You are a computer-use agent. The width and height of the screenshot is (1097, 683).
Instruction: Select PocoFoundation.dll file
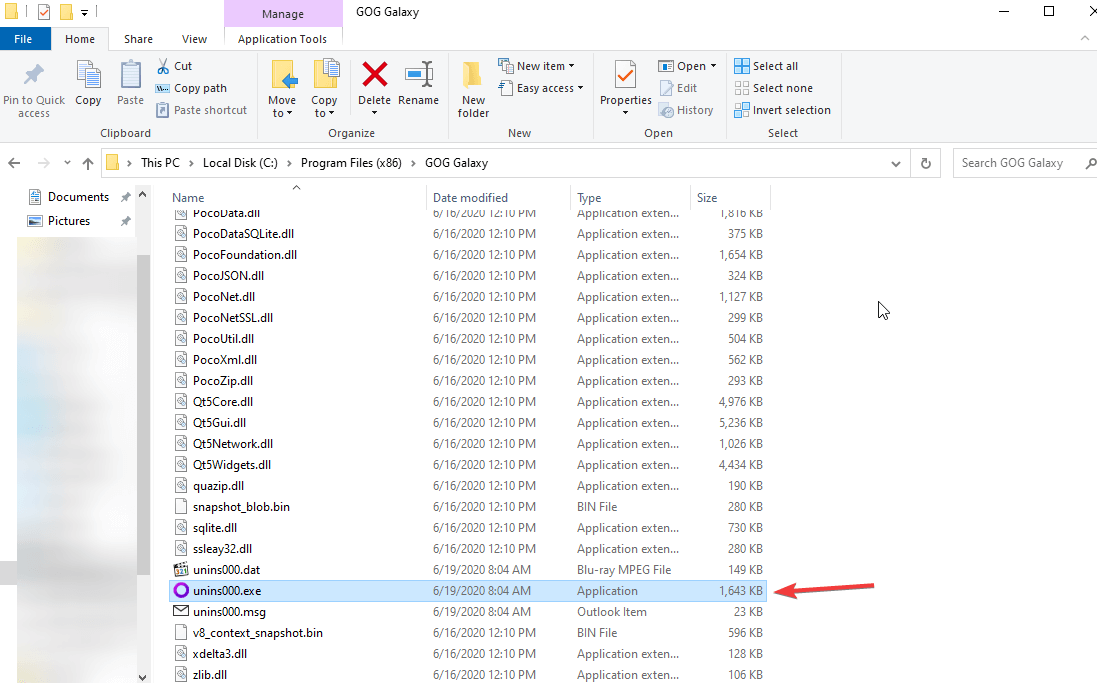click(468, 255)
